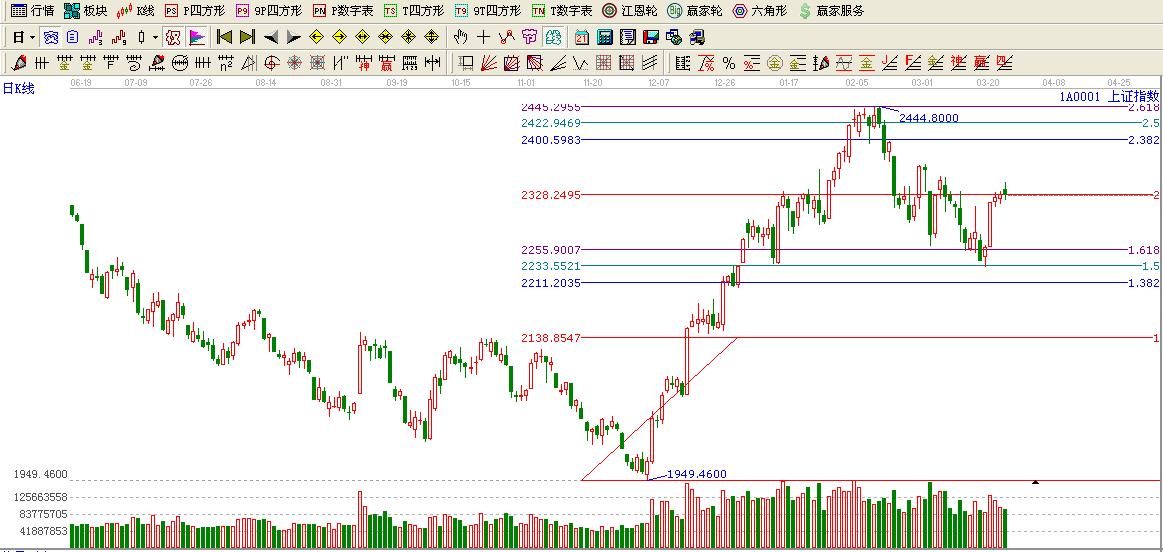Open the 江恩轮 menu item
The height and width of the screenshot is (552, 1163).
click(x=629, y=11)
